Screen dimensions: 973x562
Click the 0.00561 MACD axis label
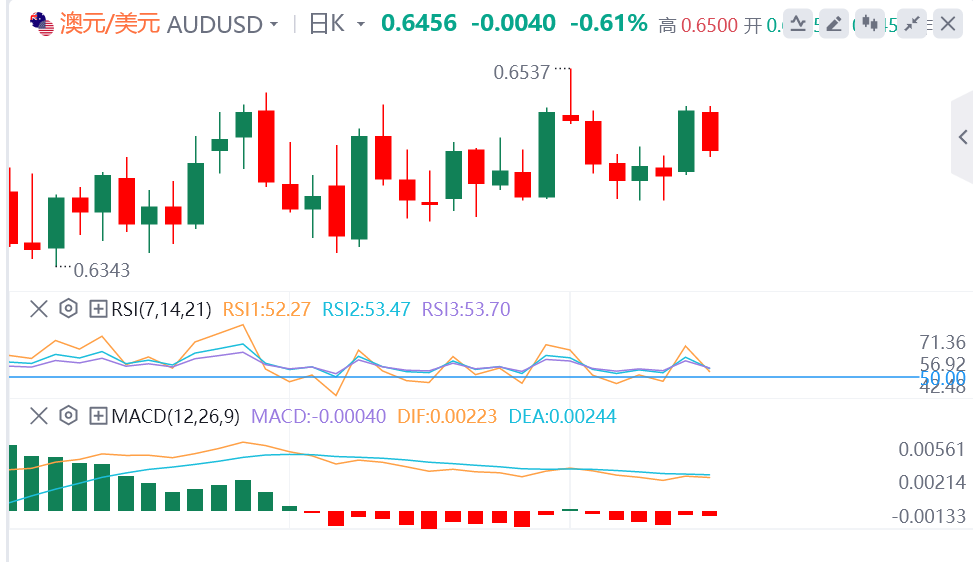pos(931,449)
